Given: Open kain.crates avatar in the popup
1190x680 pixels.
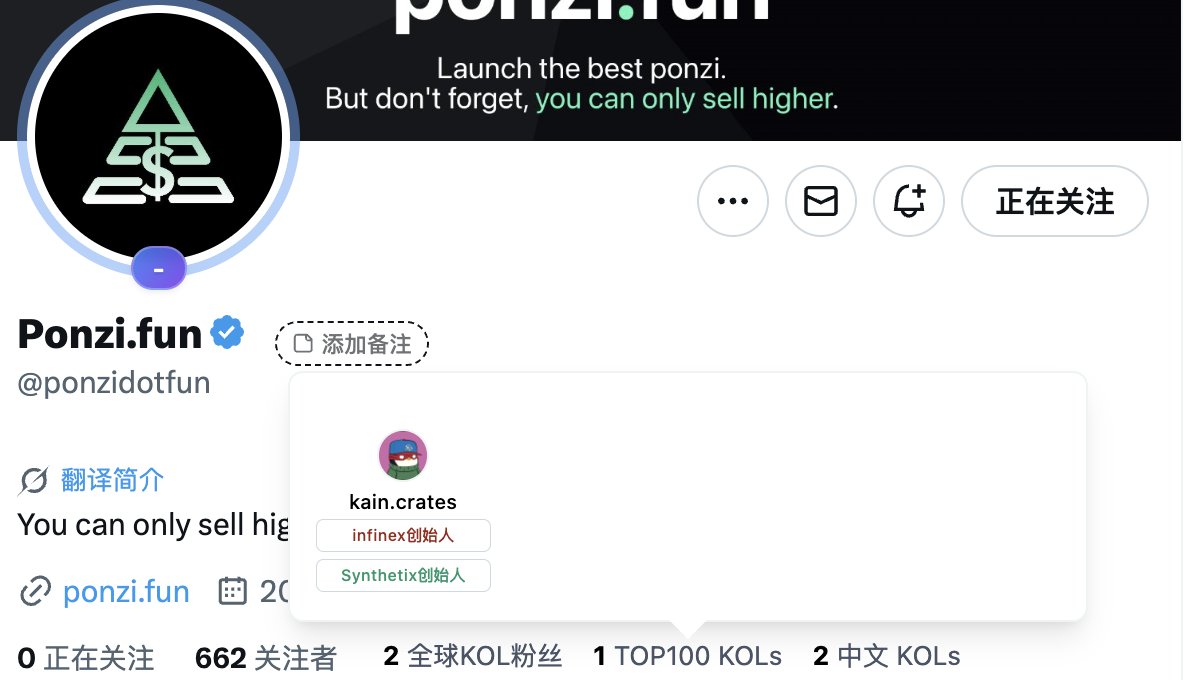Looking at the screenshot, I should point(403,455).
